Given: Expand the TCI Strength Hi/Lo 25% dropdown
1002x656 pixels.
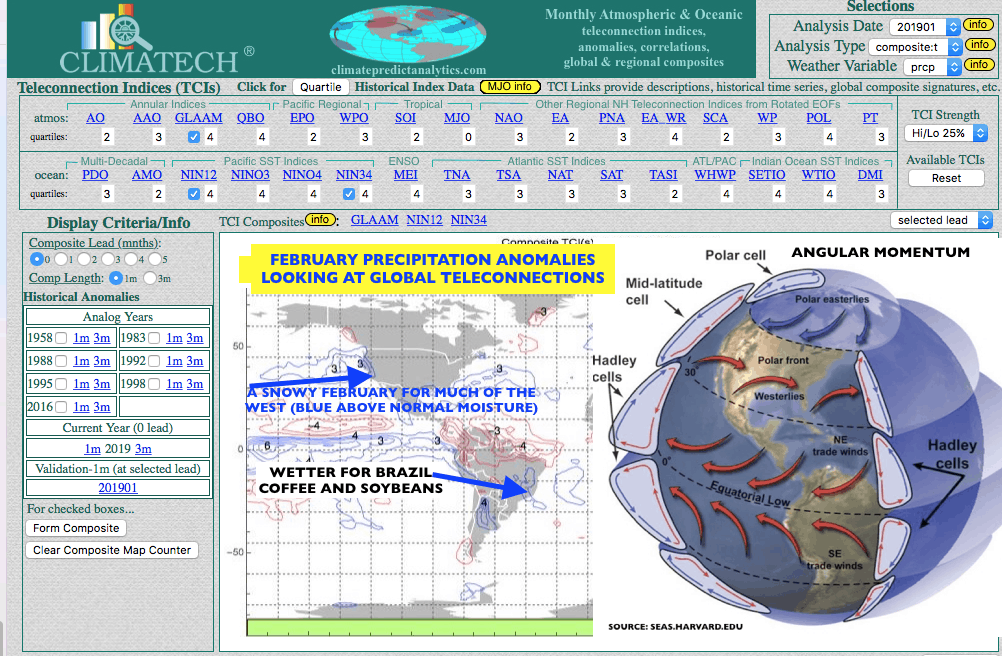Looking at the screenshot, I should [x=944, y=133].
